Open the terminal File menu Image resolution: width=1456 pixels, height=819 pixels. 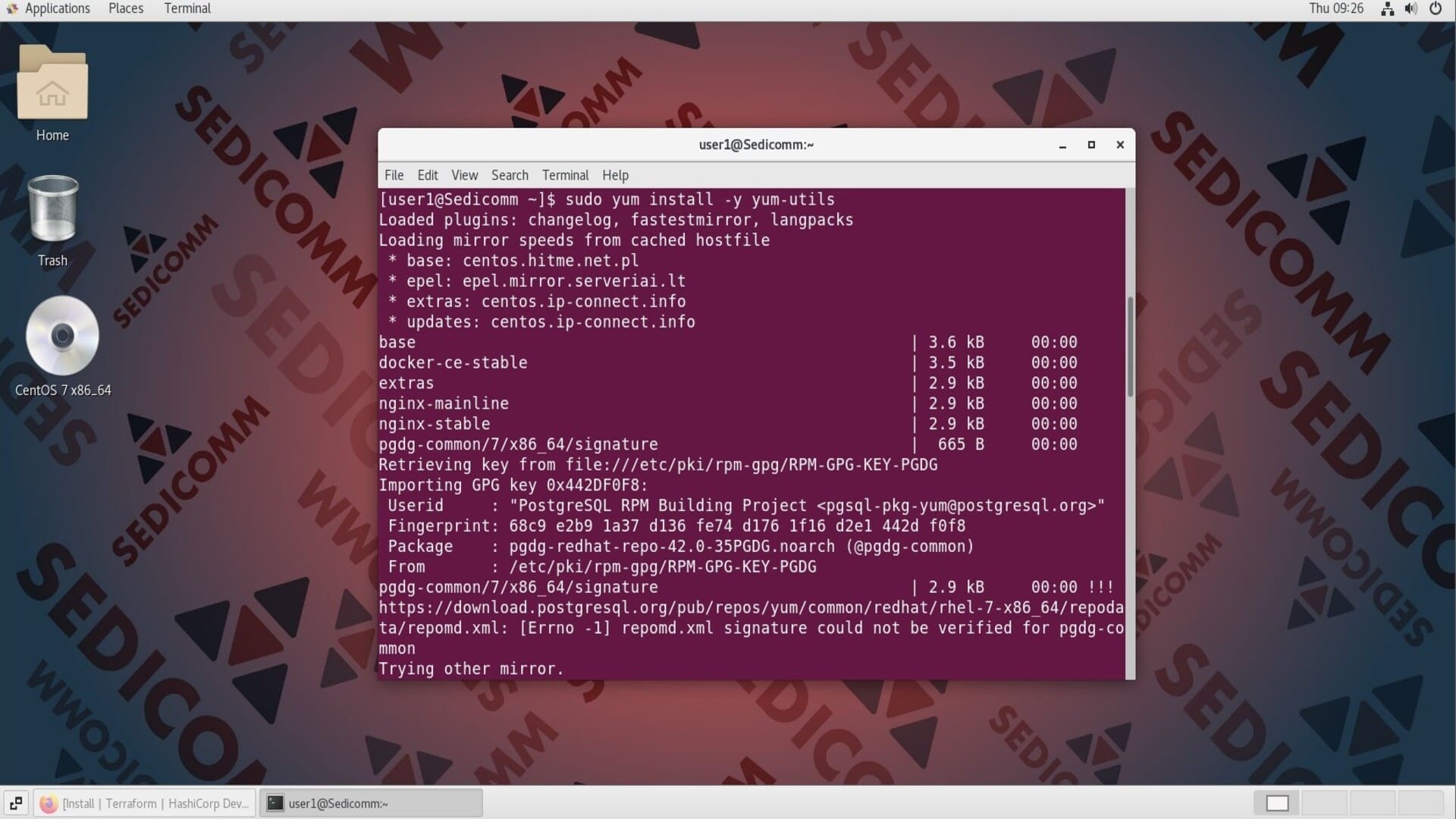(x=394, y=175)
